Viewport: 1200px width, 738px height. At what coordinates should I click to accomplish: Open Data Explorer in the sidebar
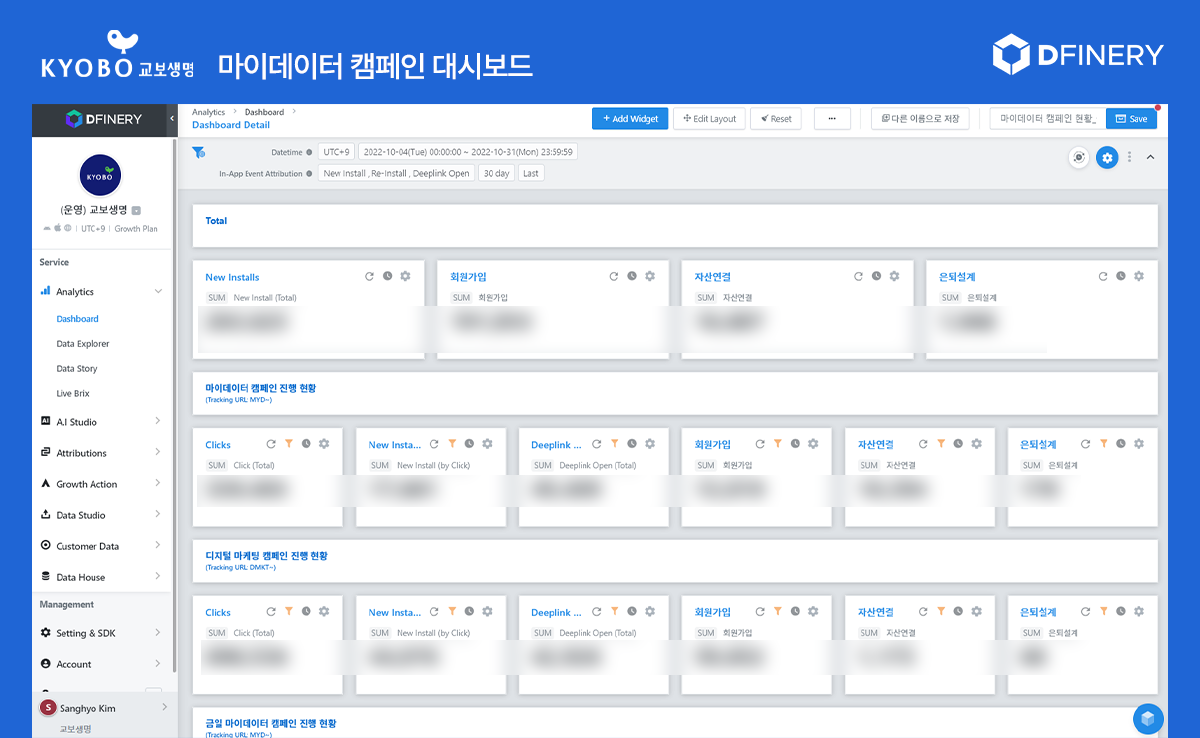pyautogui.click(x=83, y=344)
